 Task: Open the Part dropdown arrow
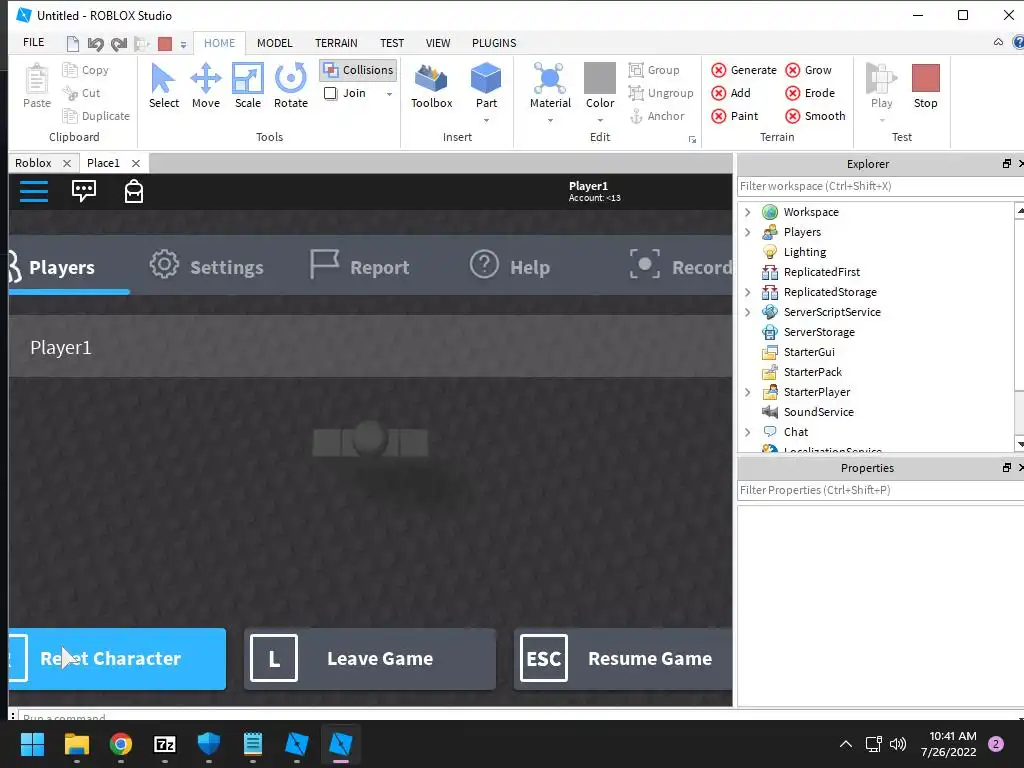487,121
